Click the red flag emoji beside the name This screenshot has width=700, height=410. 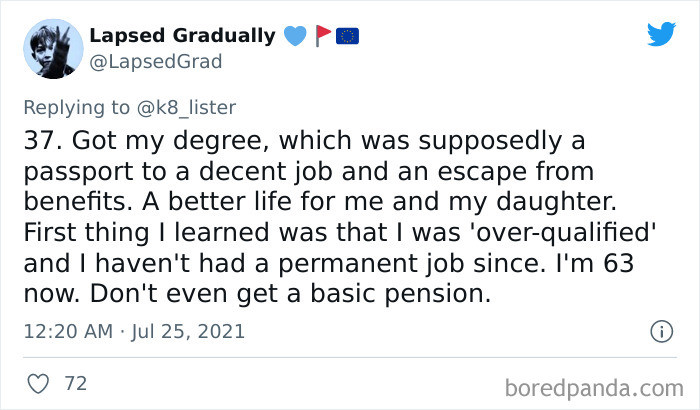coord(322,36)
